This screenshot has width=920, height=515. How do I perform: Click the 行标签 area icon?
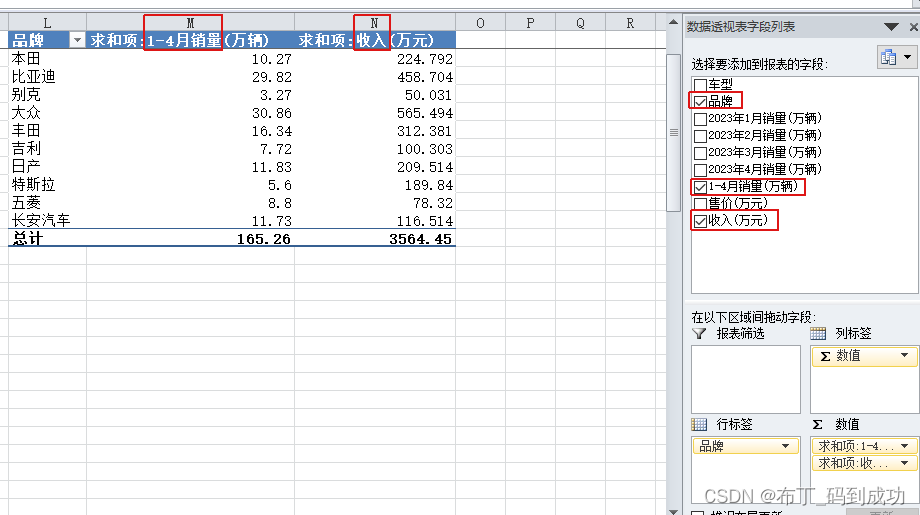[x=699, y=424]
